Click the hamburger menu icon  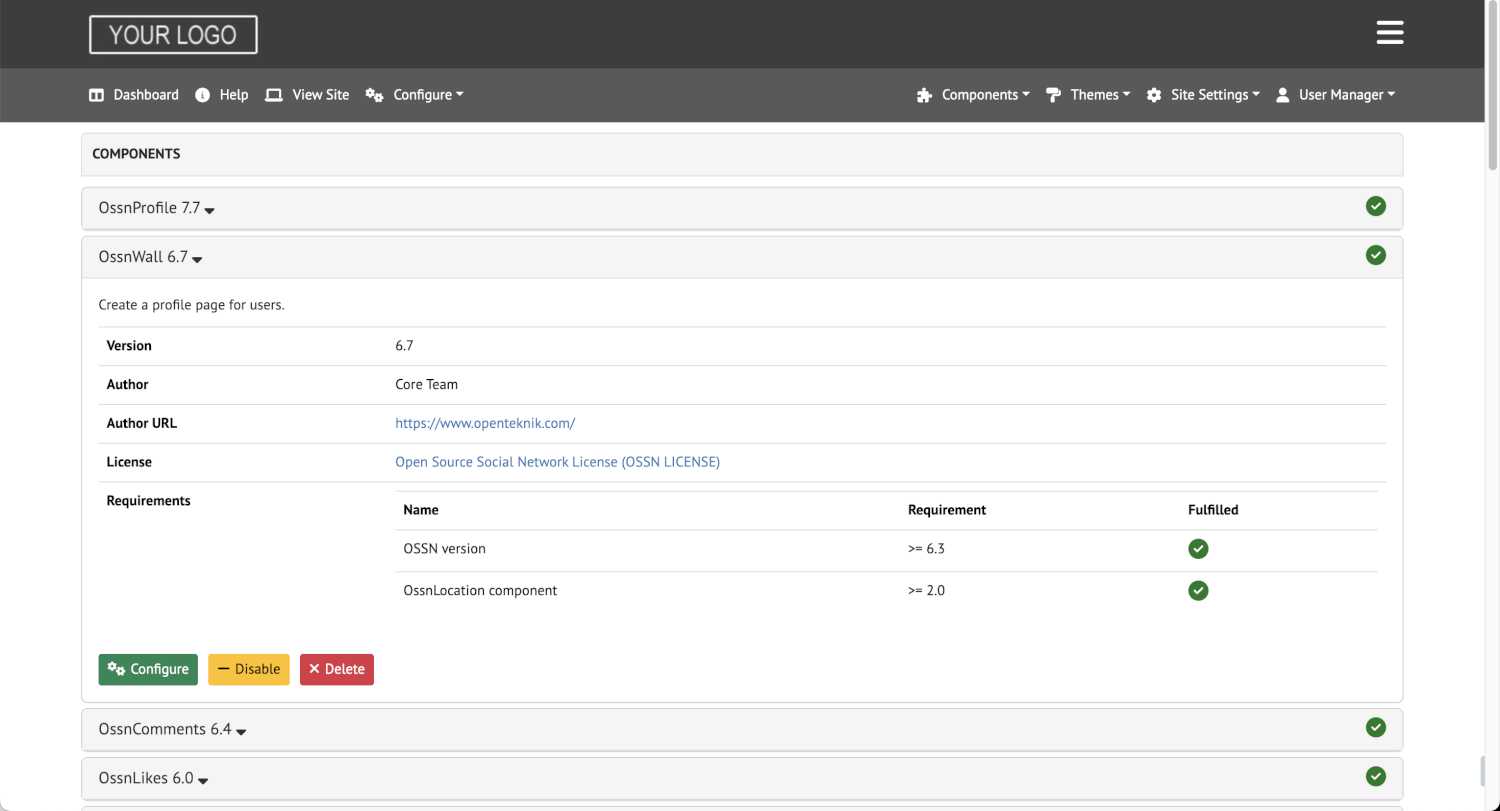1389,33
